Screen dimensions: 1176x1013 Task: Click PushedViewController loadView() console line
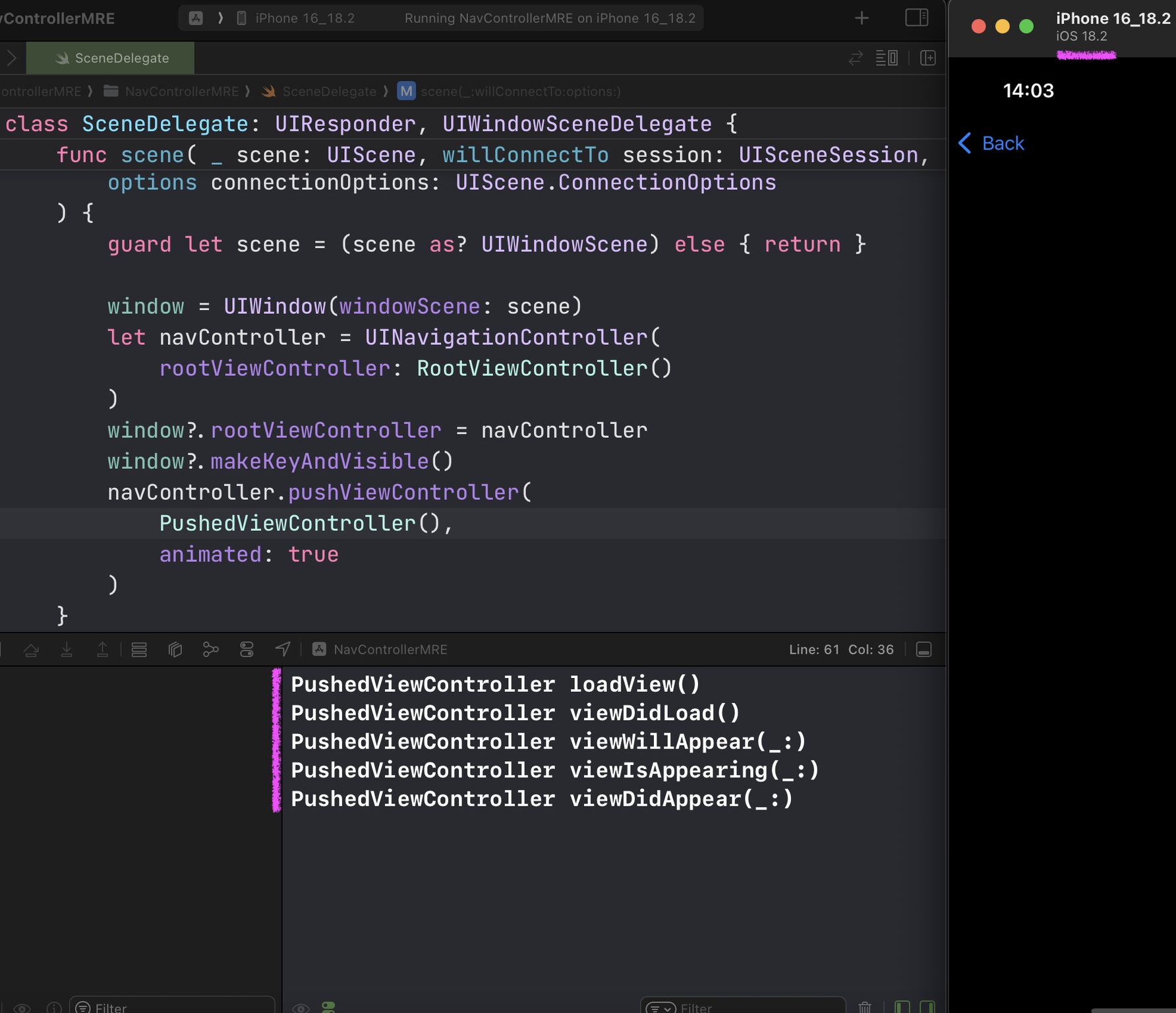point(495,685)
